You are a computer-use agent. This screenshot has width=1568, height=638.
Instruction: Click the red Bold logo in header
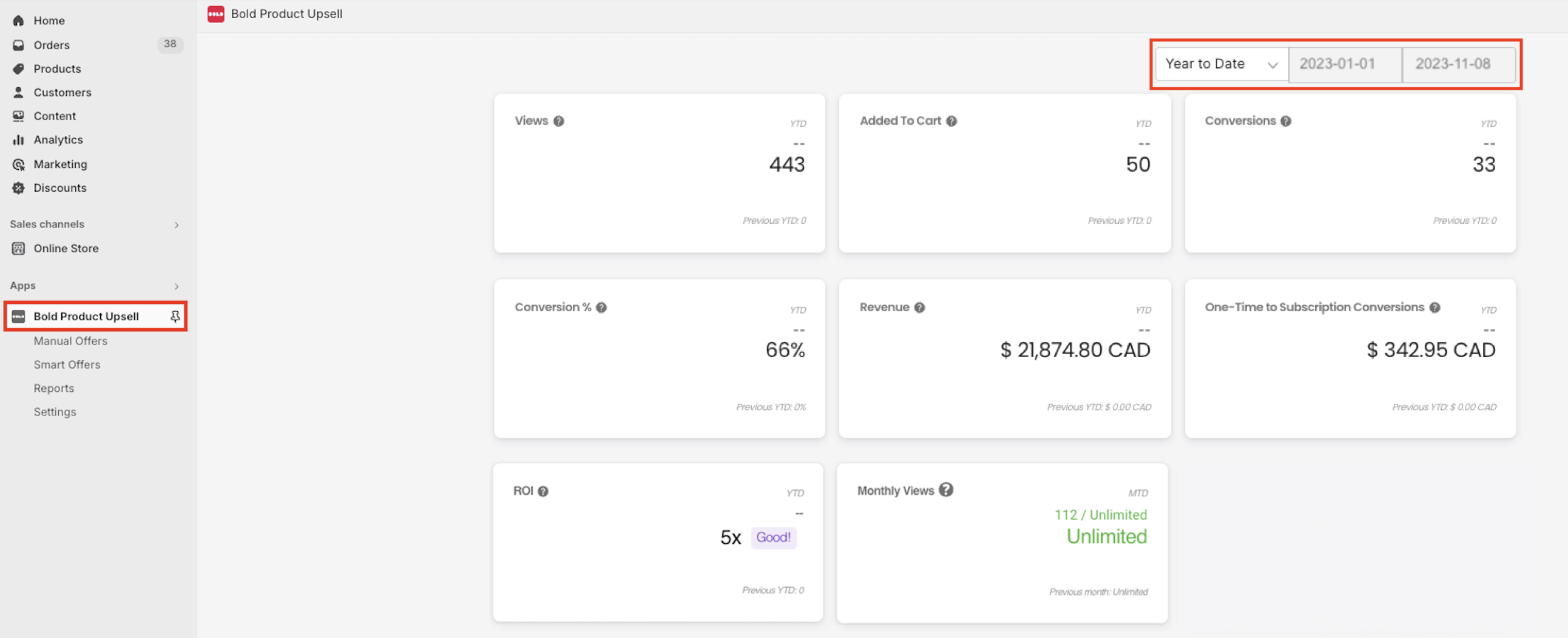[x=215, y=14]
